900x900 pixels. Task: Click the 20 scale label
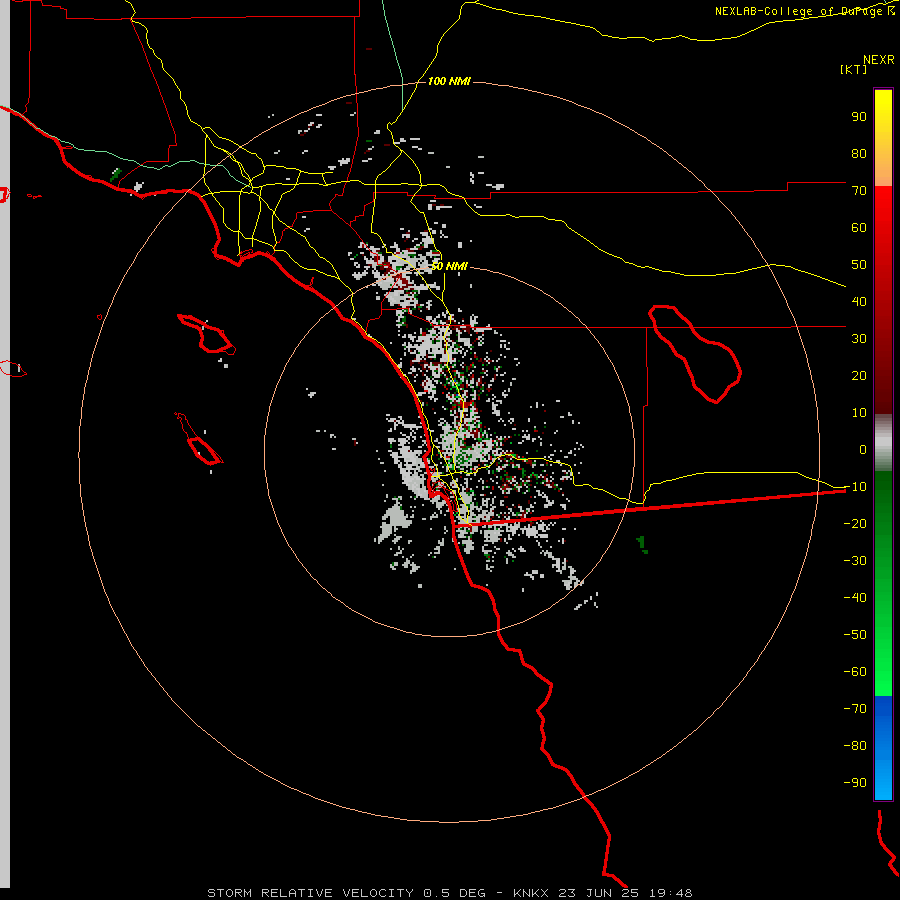click(859, 375)
